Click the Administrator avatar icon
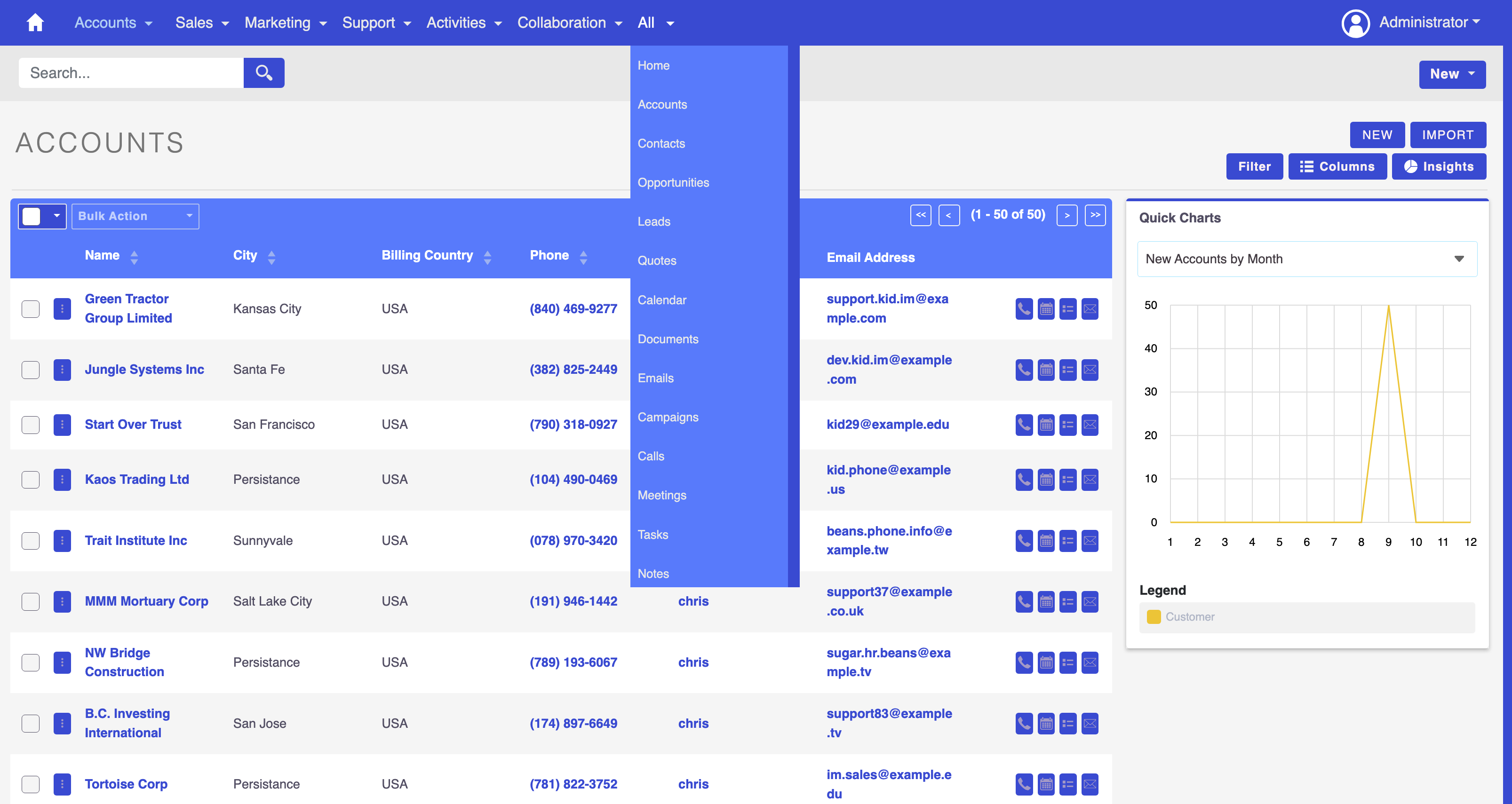Screen dimensions: 1512x804 pyautogui.click(x=1356, y=23)
